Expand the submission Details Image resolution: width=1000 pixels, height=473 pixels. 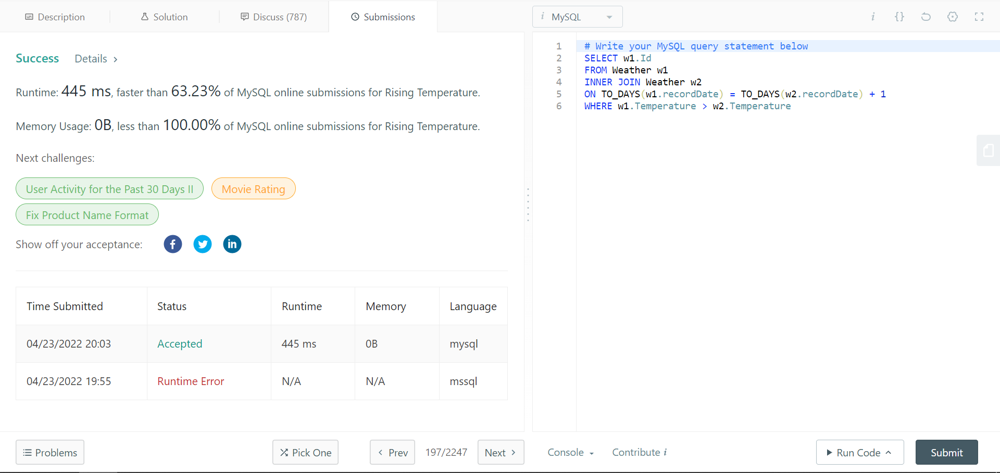(96, 59)
